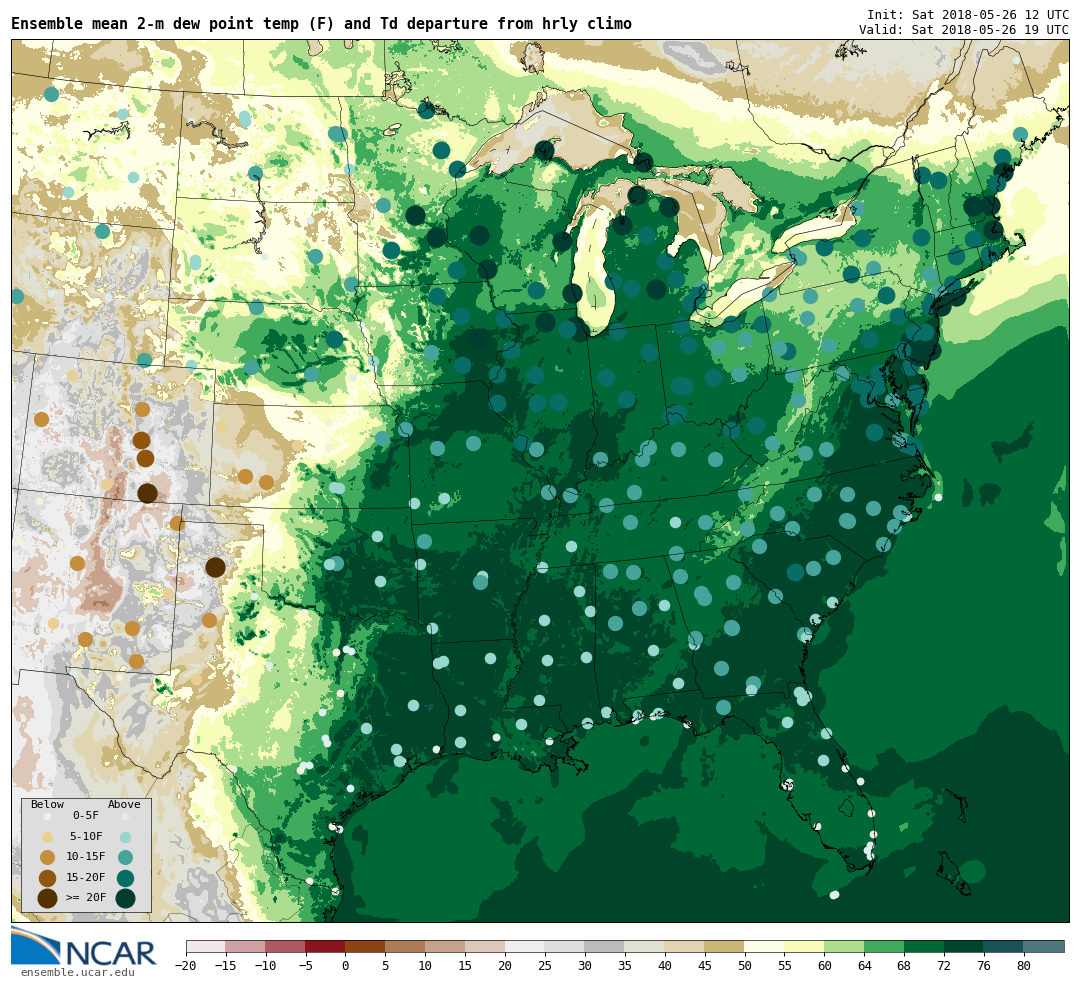Click color bar segment between 40 and 45
Image resolution: width=1080 pixels, height=985 pixels.
pyautogui.click(x=685, y=946)
